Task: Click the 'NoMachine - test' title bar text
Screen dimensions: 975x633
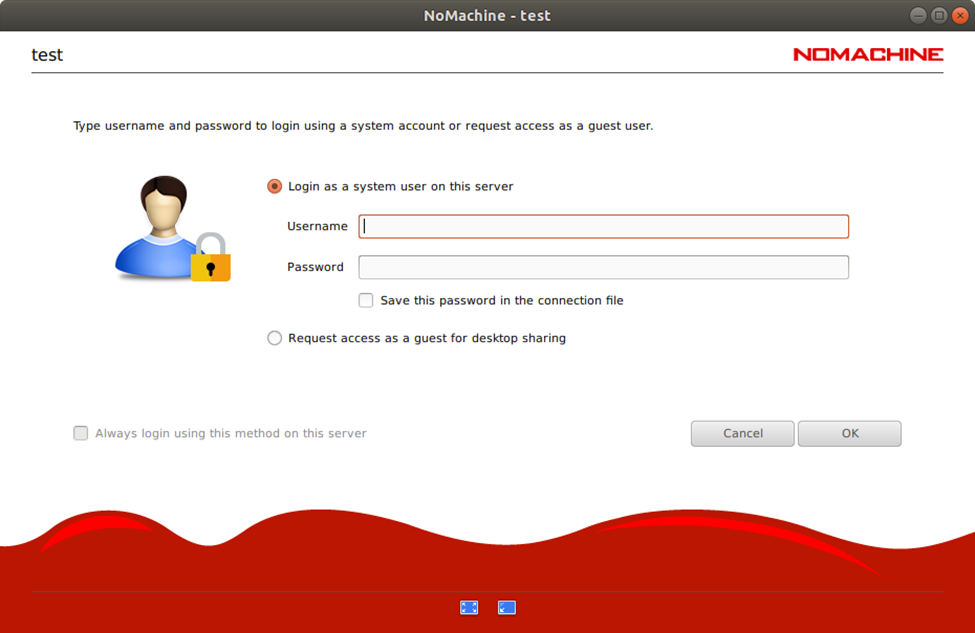Action: coord(487,16)
